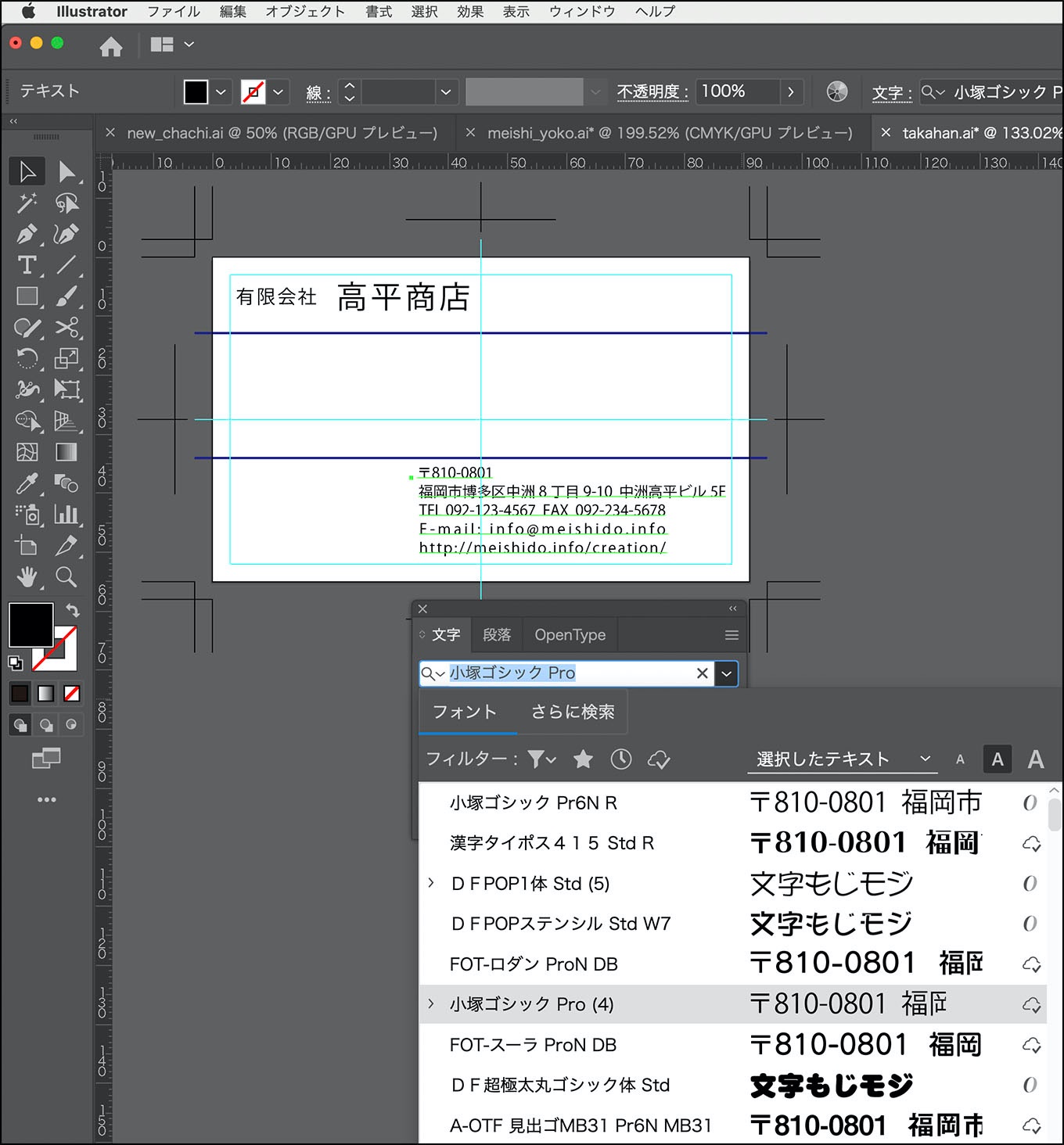Open sample text dropdown 選択したテキスト
This screenshot has width=1064, height=1145.
842,759
